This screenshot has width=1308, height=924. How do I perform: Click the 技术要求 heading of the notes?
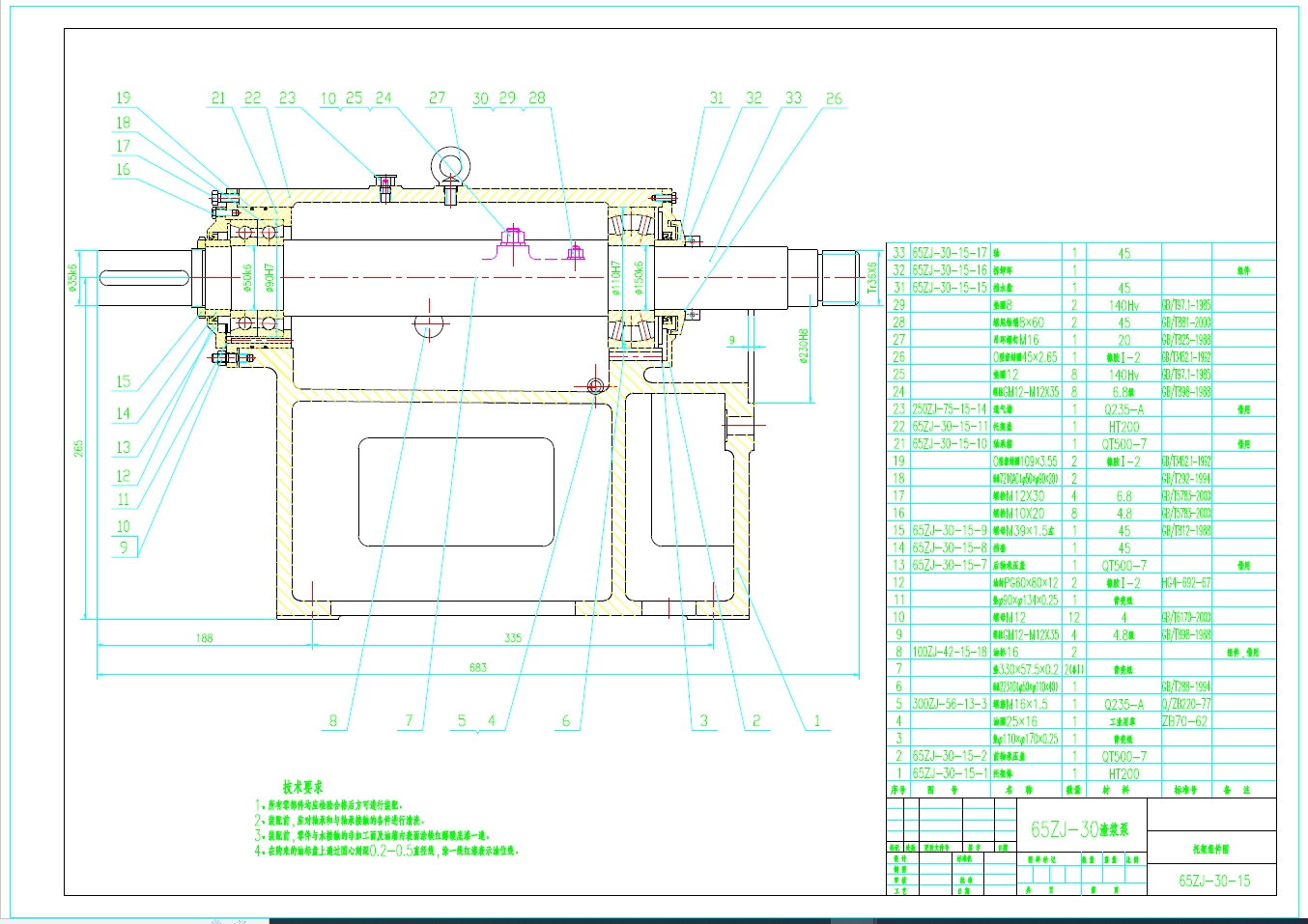302,787
